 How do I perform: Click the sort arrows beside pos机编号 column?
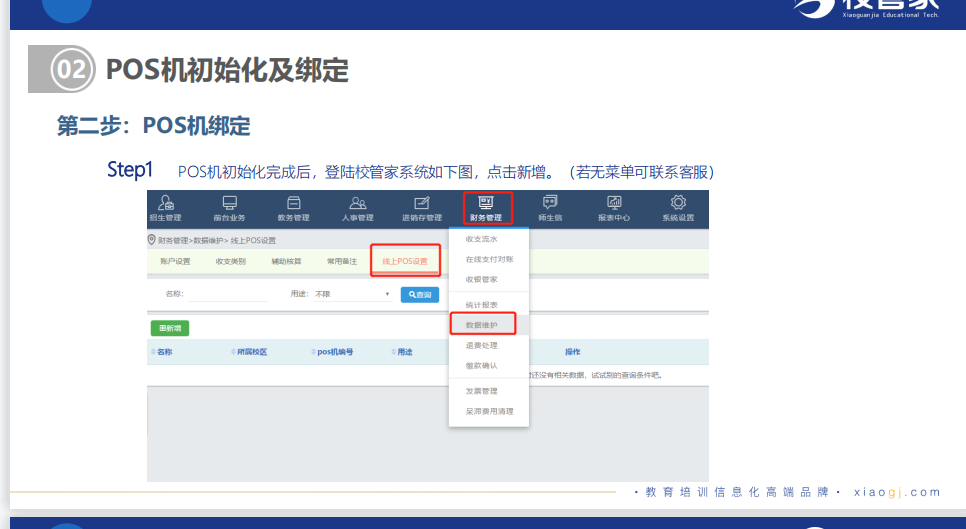point(314,352)
